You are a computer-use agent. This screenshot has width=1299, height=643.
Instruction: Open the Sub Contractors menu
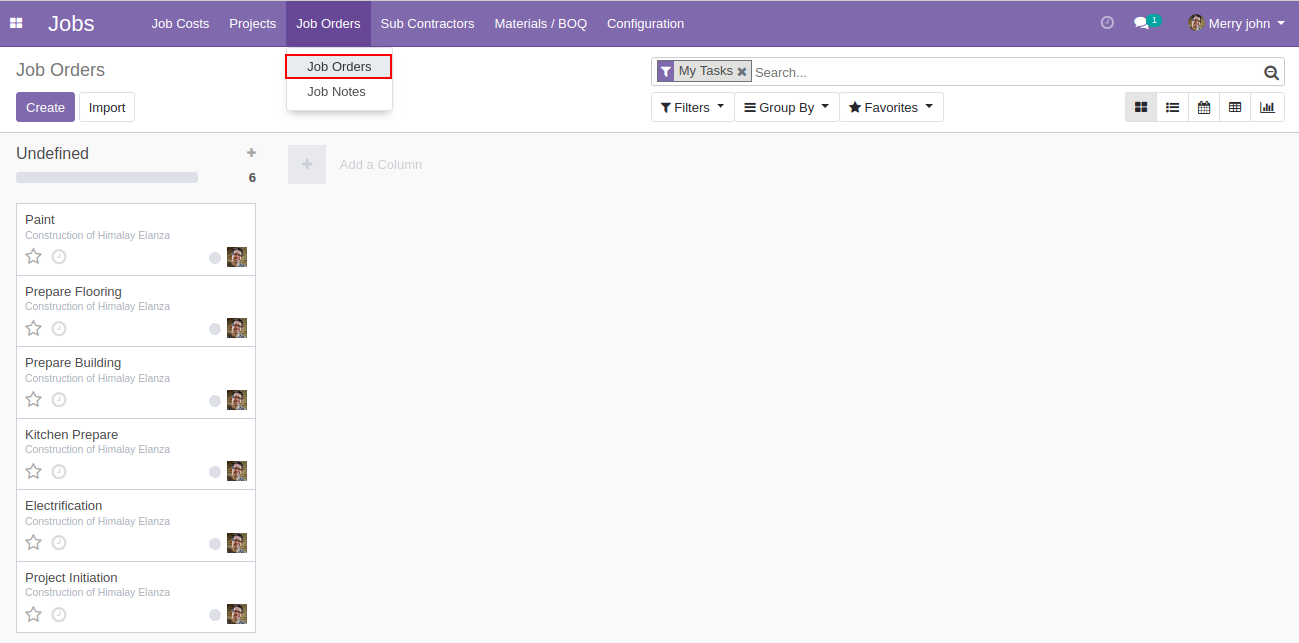(x=427, y=23)
